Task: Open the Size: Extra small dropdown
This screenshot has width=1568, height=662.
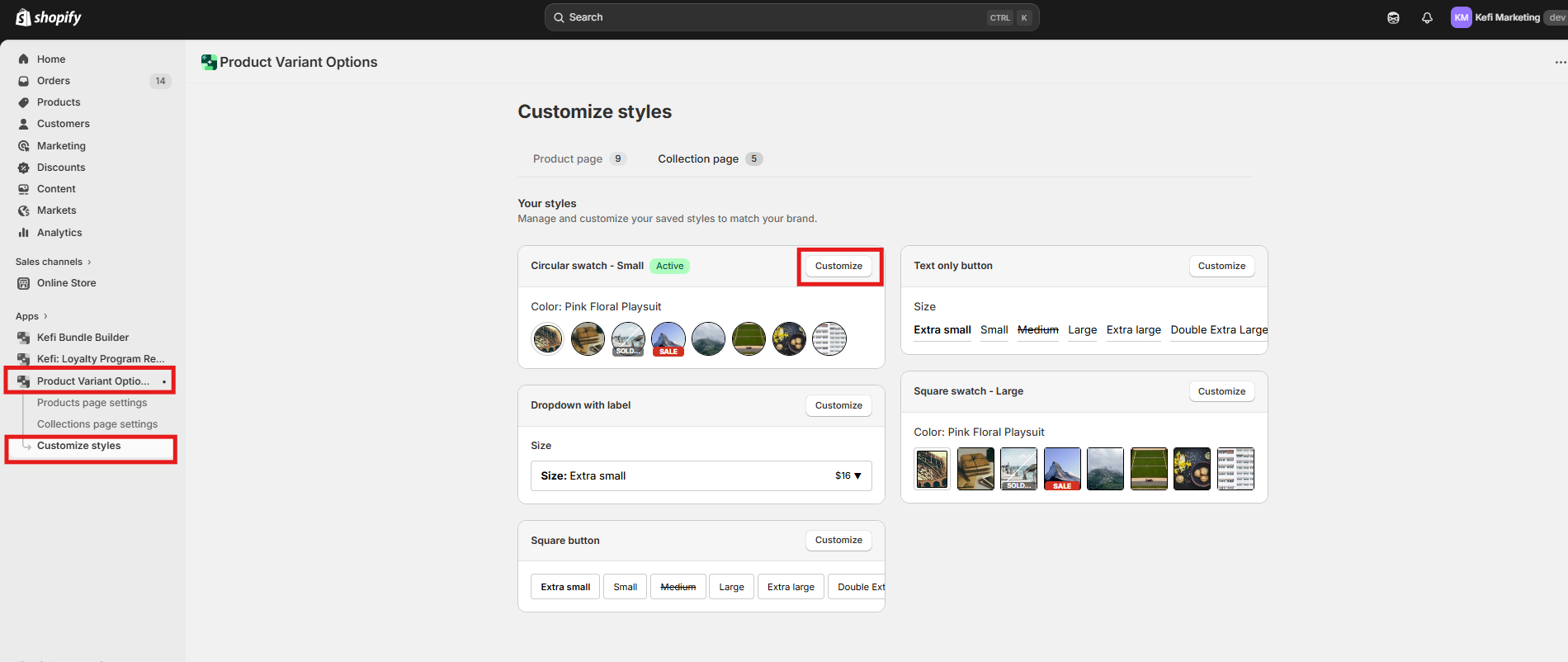Action: pos(701,476)
